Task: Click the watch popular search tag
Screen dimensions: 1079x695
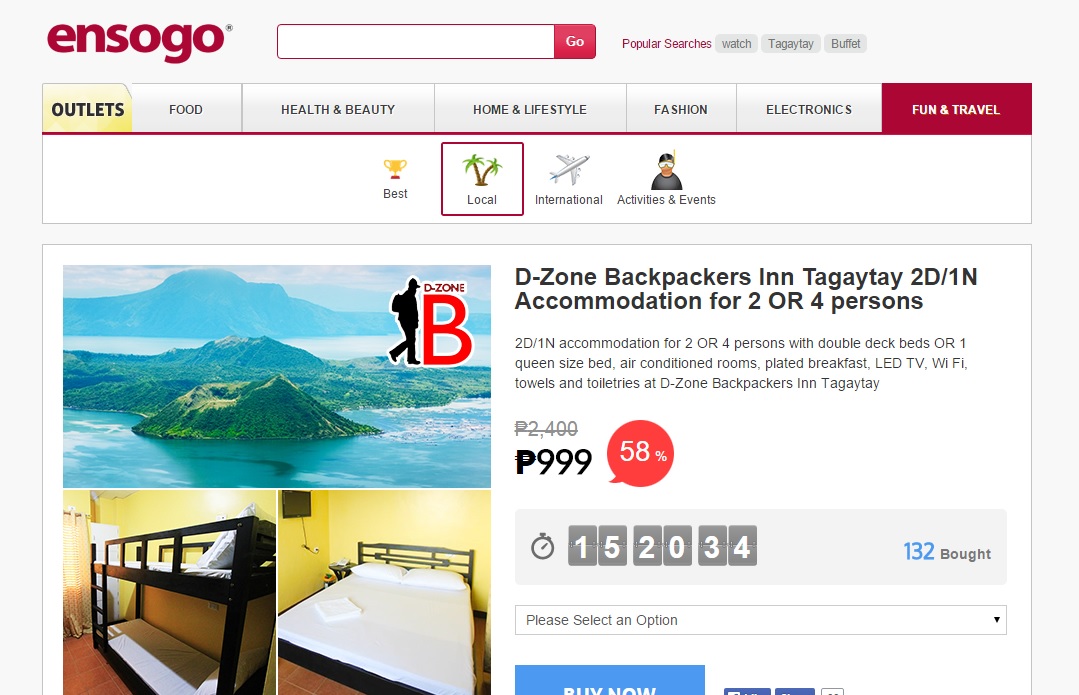Action: tap(736, 44)
